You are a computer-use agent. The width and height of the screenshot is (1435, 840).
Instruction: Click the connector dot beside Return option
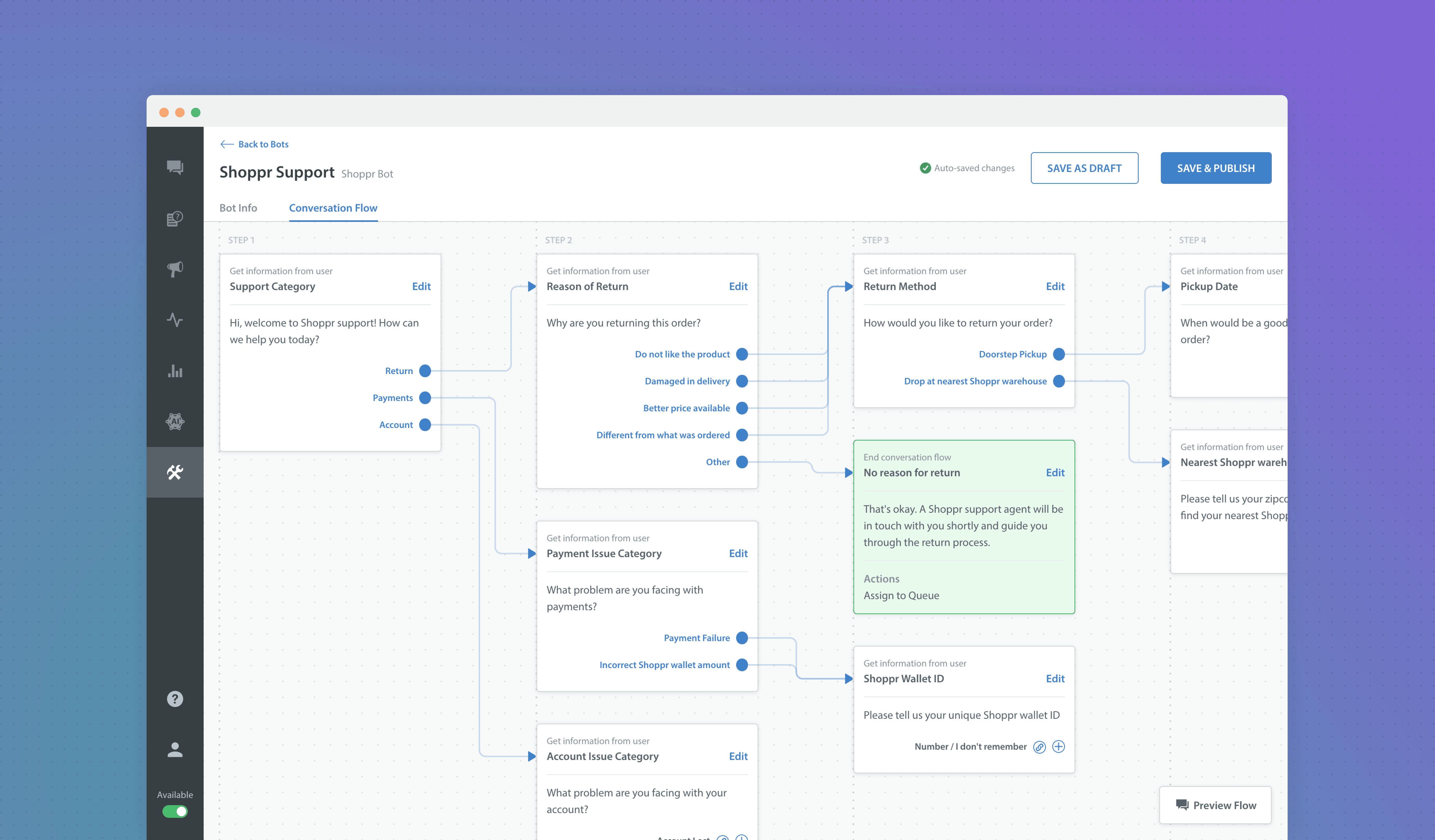[425, 371]
